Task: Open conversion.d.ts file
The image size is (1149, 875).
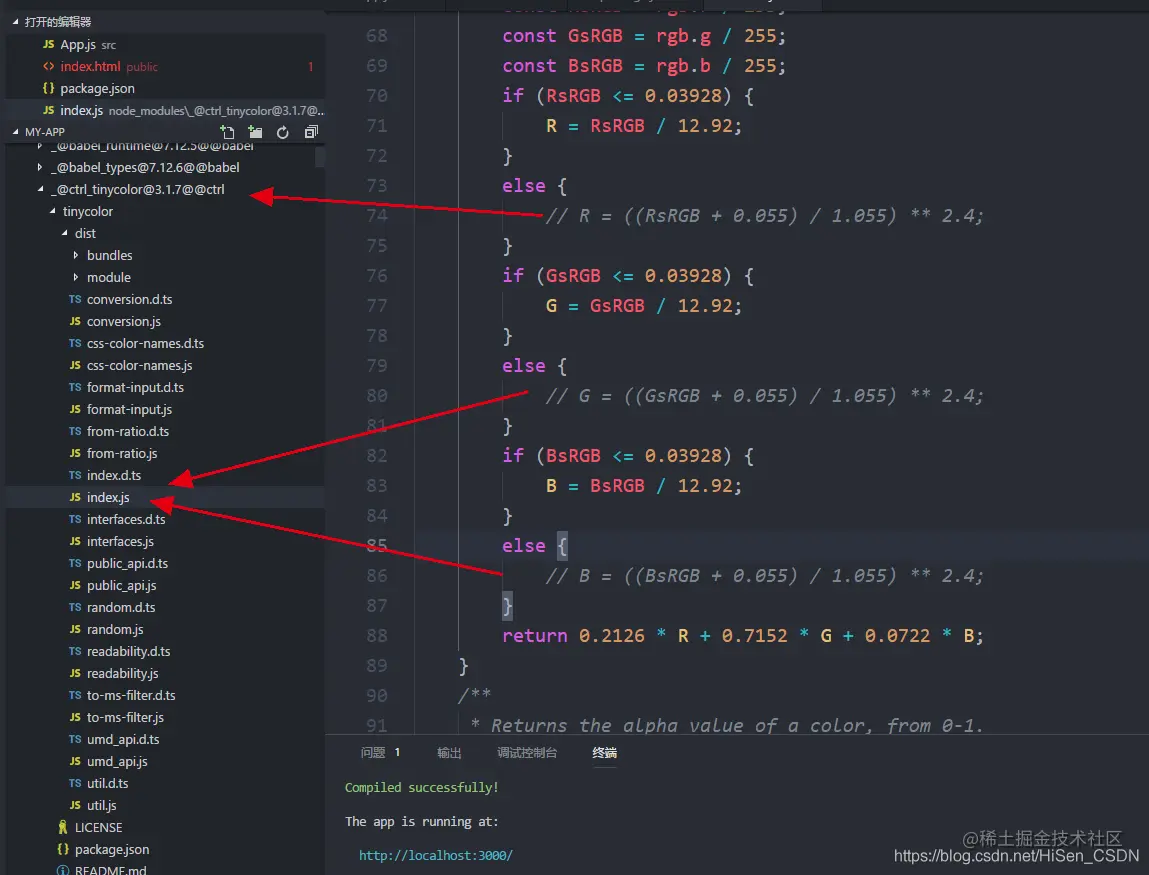Action: (x=129, y=299)
